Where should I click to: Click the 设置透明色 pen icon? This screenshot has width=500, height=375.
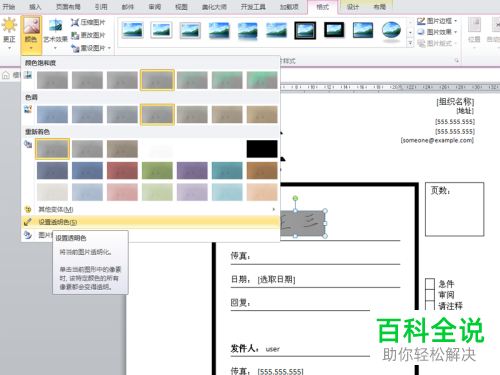click(28, 222)
